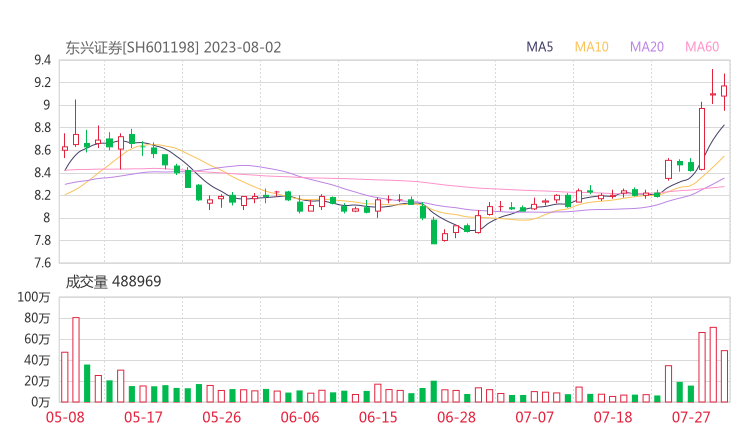Screen dimensions: 740x440
Task: Click the 0万 volume axis label
Action: (x=40, y=402)
